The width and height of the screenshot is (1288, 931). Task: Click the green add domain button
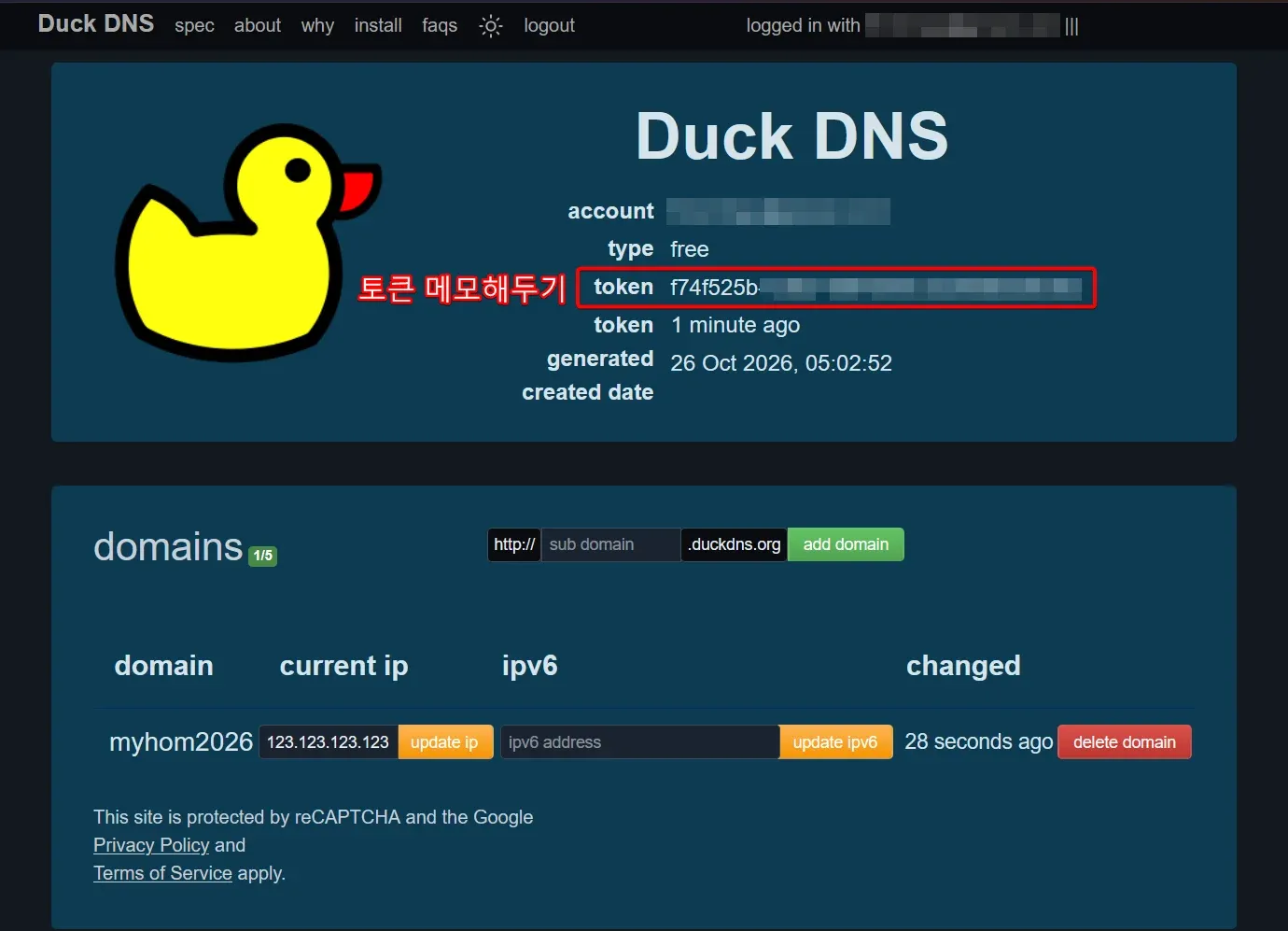click(846, 544)
